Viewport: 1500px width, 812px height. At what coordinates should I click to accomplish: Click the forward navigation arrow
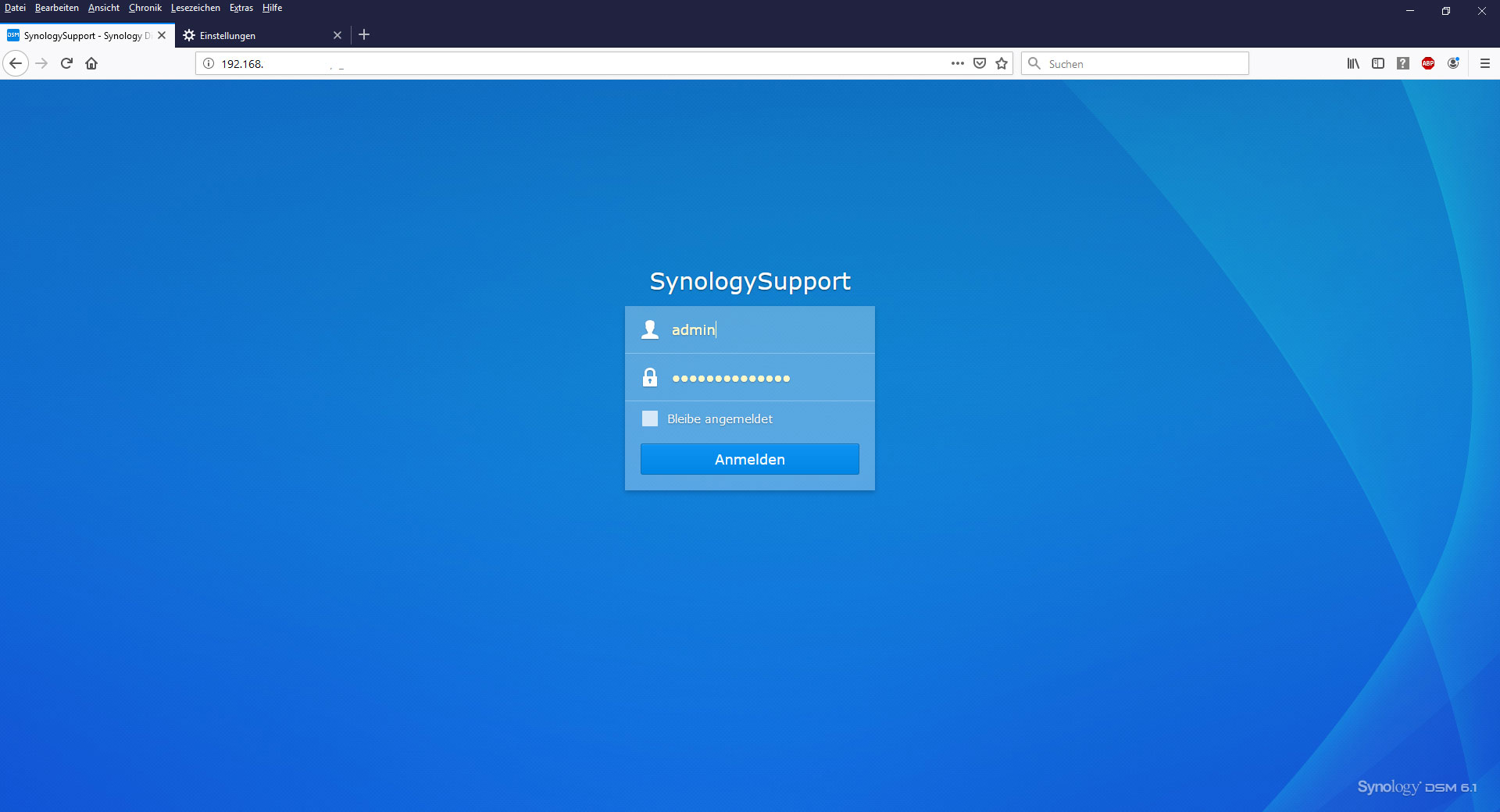[x=42, y=63]
